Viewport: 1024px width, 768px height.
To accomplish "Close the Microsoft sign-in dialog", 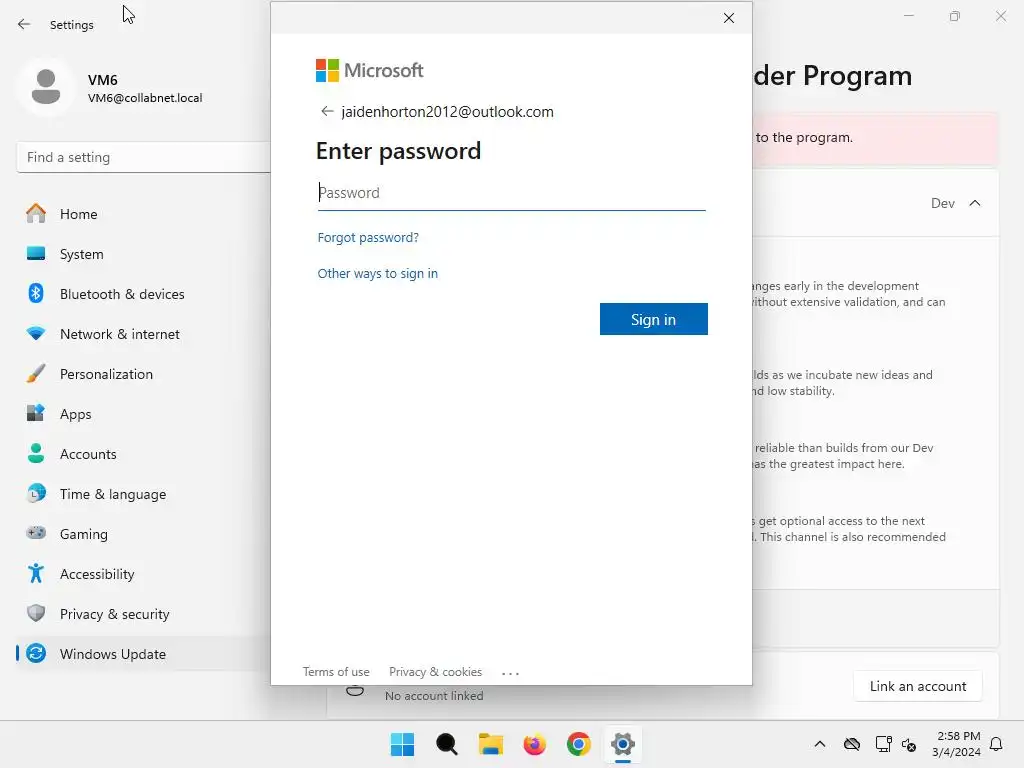I will click(x=729, y=18).
